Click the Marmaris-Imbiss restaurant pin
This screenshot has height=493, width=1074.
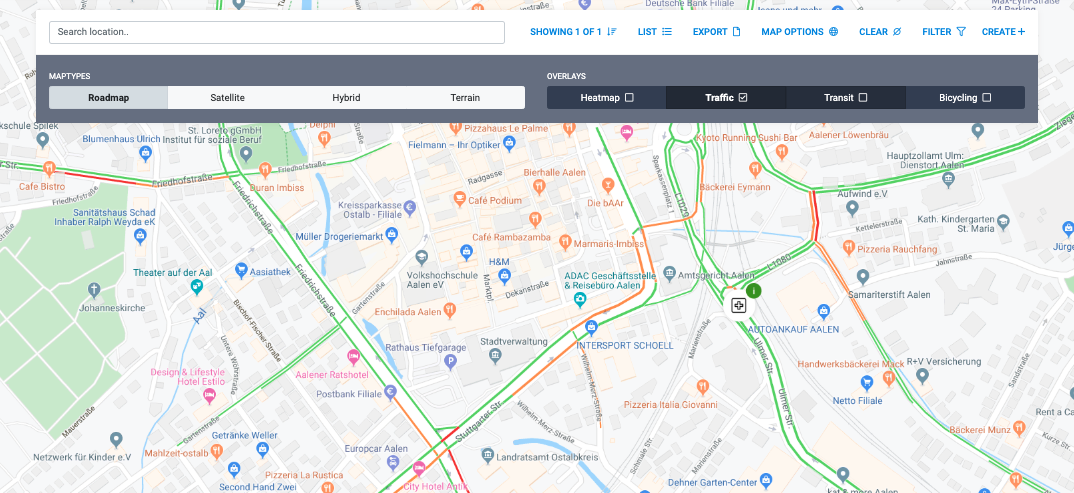(x=565, y=240)
